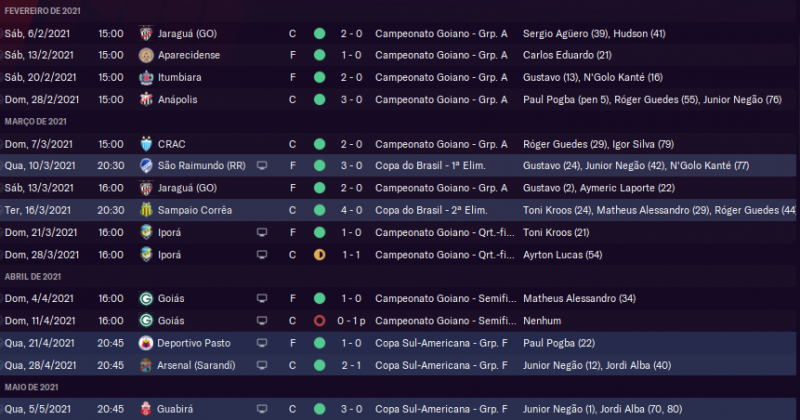Screen dimensions: 800x420
Task: Click the half-yellow draw indicator for the 1 - 1 match
Action: pos(319,254)
